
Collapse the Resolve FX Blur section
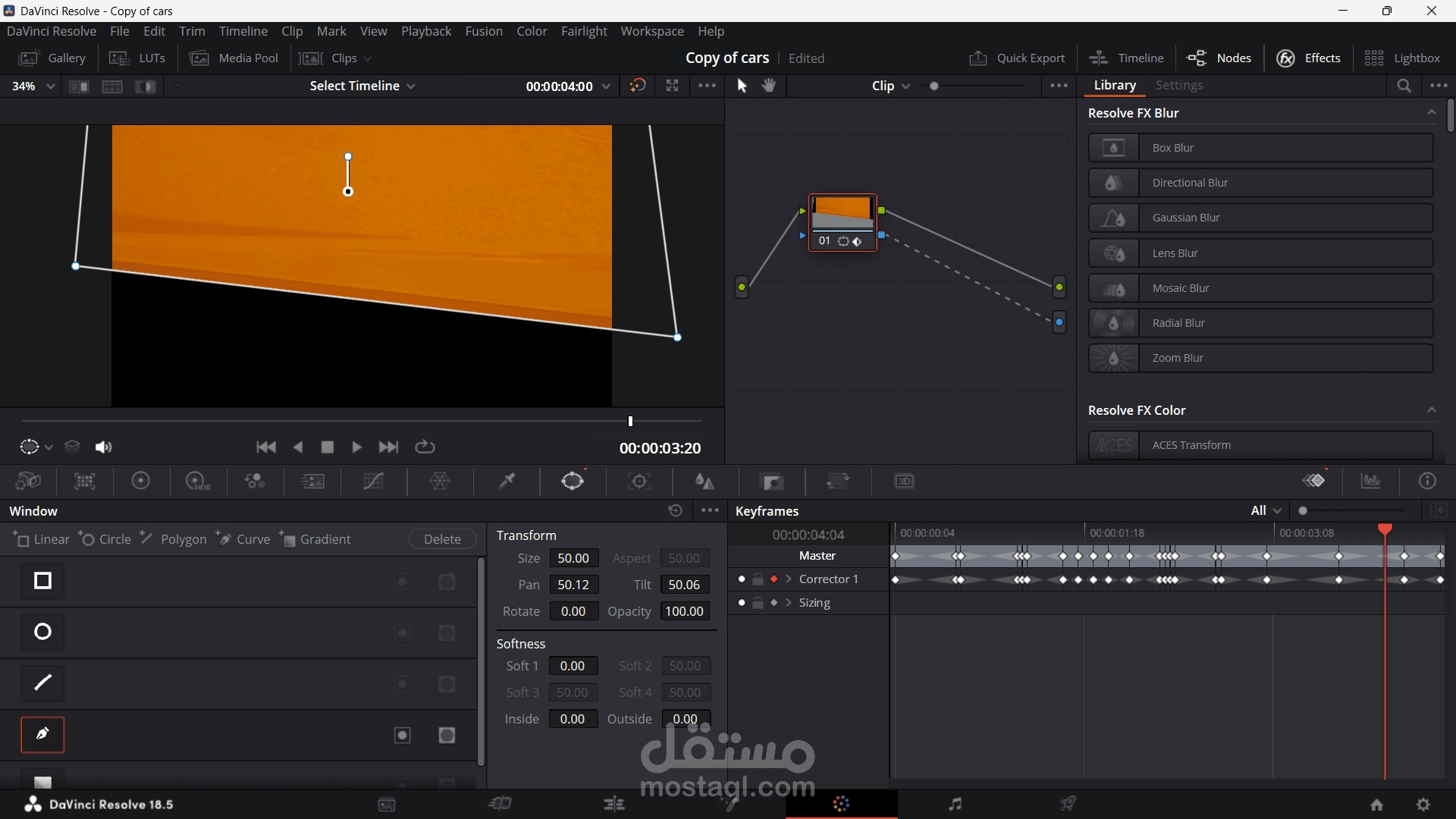pyautogui.click(x=1431, y=113)
